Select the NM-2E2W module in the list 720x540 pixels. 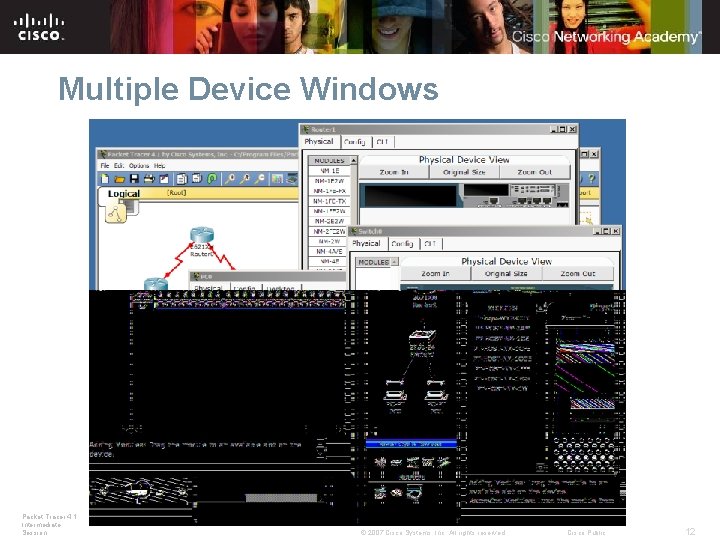coord(329,221)
